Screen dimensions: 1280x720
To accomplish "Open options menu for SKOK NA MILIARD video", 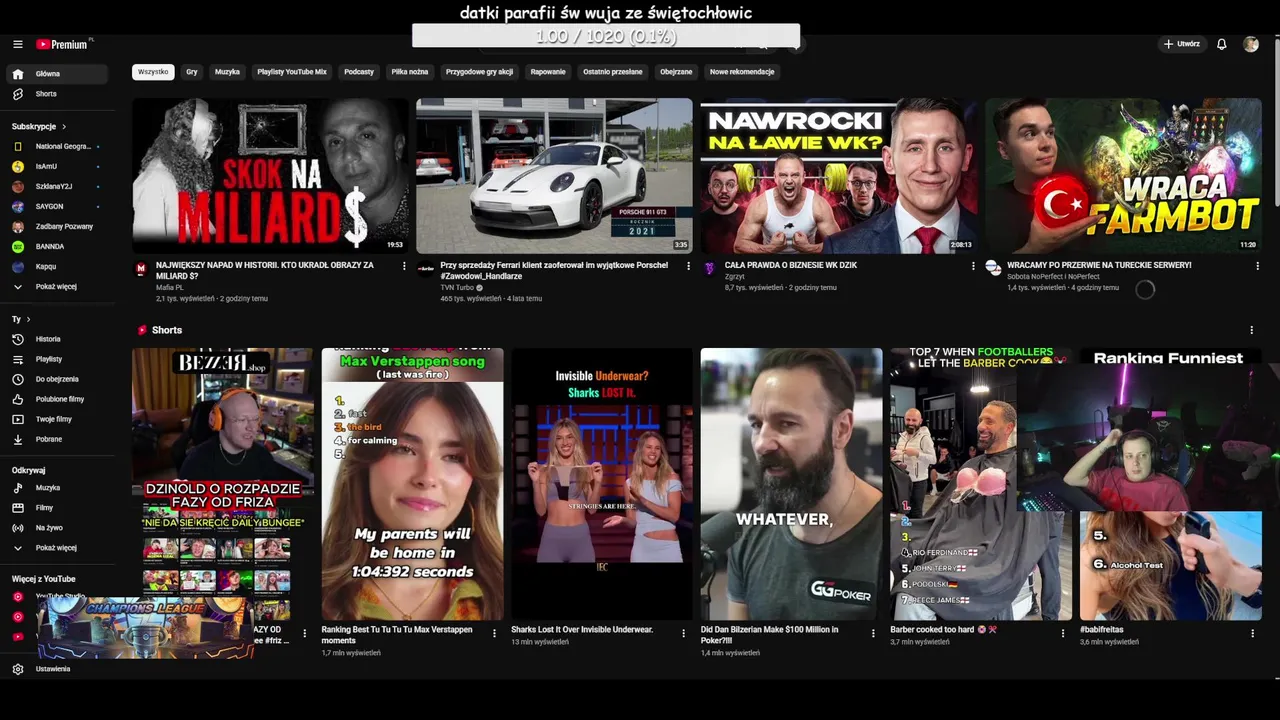I will point(404,266).
